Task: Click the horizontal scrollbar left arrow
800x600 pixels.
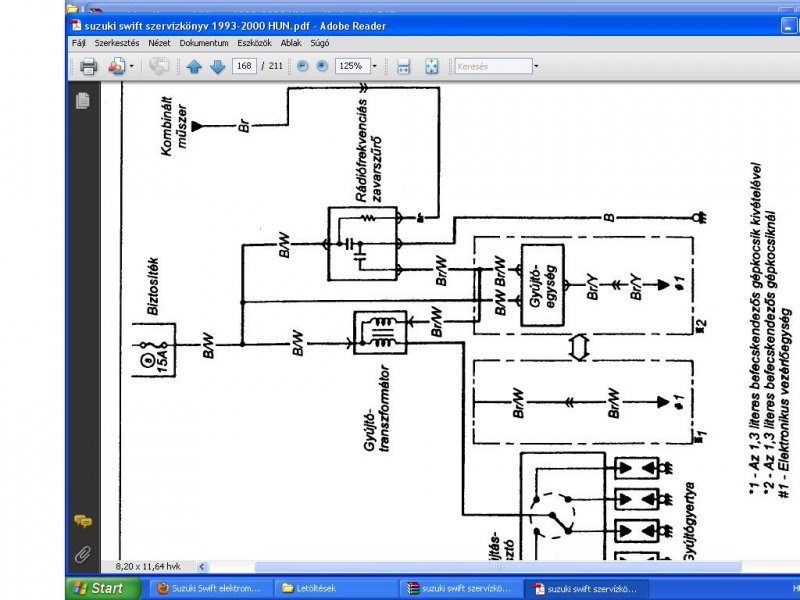Action: (x=202, y=566)
